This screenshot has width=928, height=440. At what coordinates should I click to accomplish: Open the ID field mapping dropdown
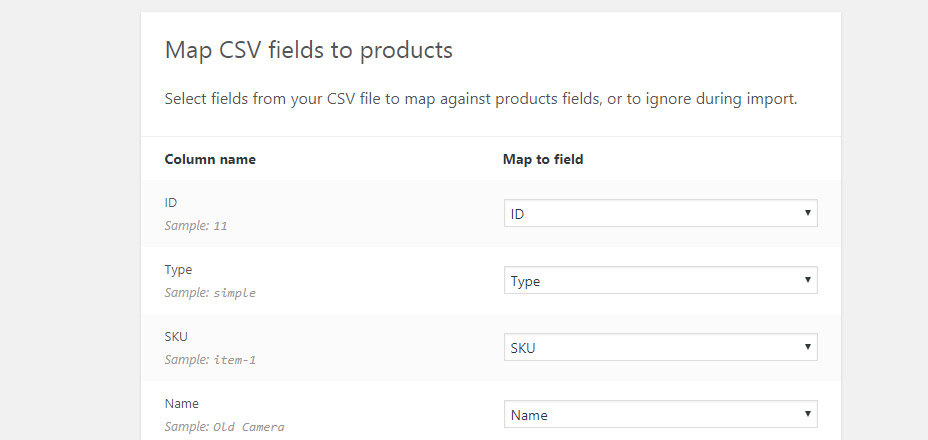[x=660, y=214]
